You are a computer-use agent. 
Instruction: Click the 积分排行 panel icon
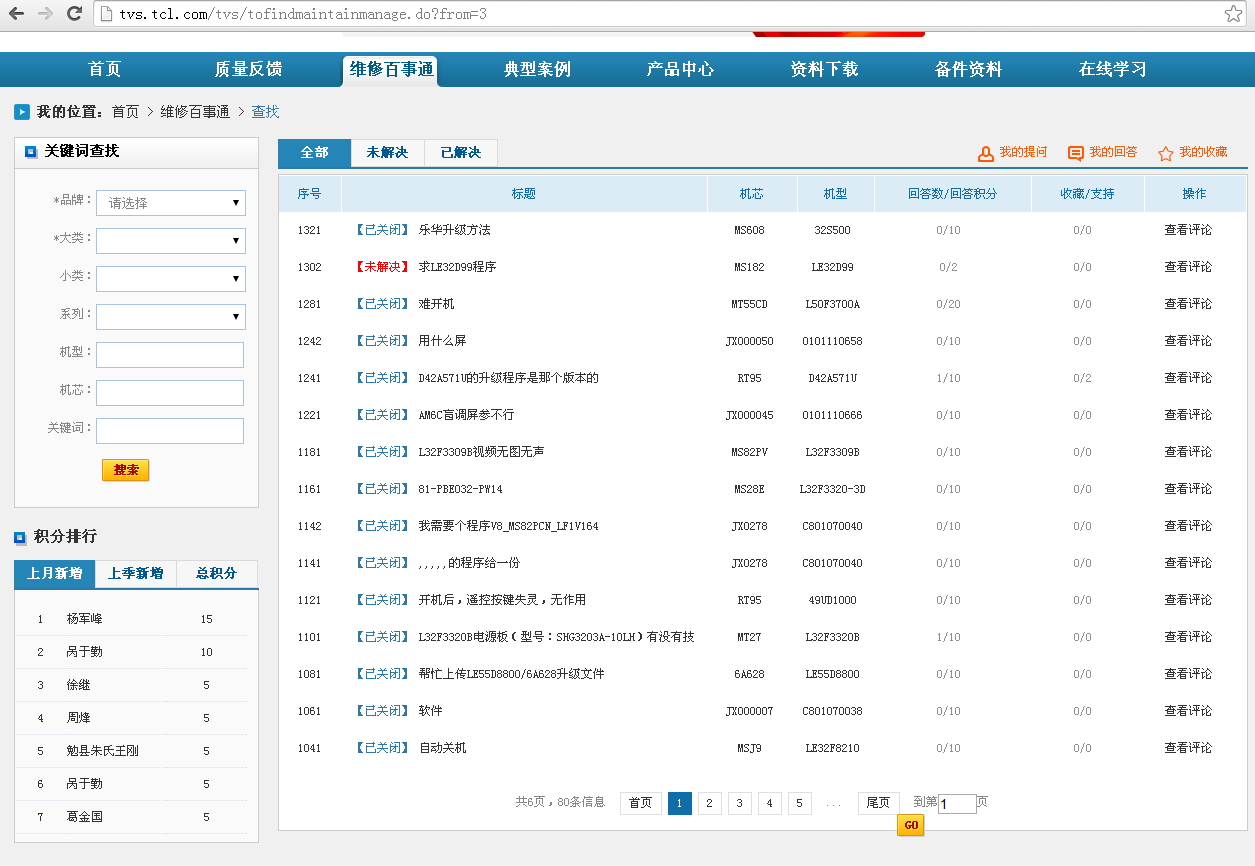pyautogui.click(x=20, y=538)
